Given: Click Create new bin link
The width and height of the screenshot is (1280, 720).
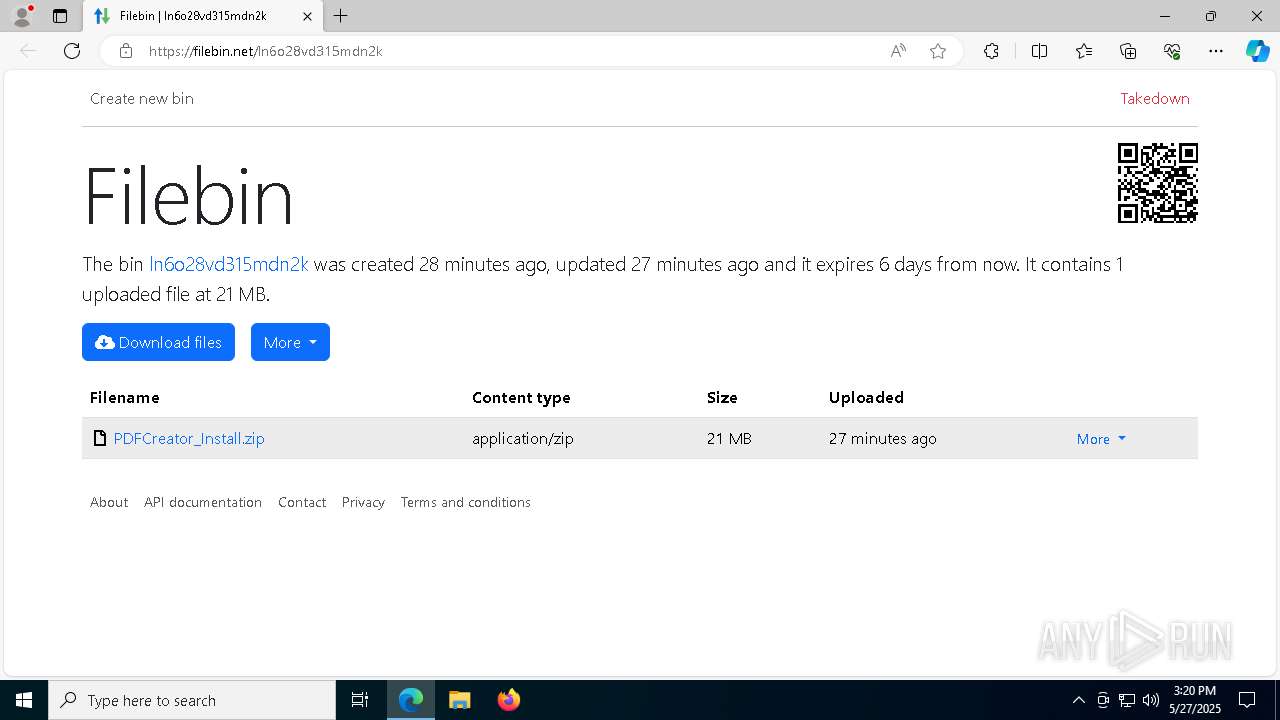Looking at the screenshot, I should coord(142,98).
